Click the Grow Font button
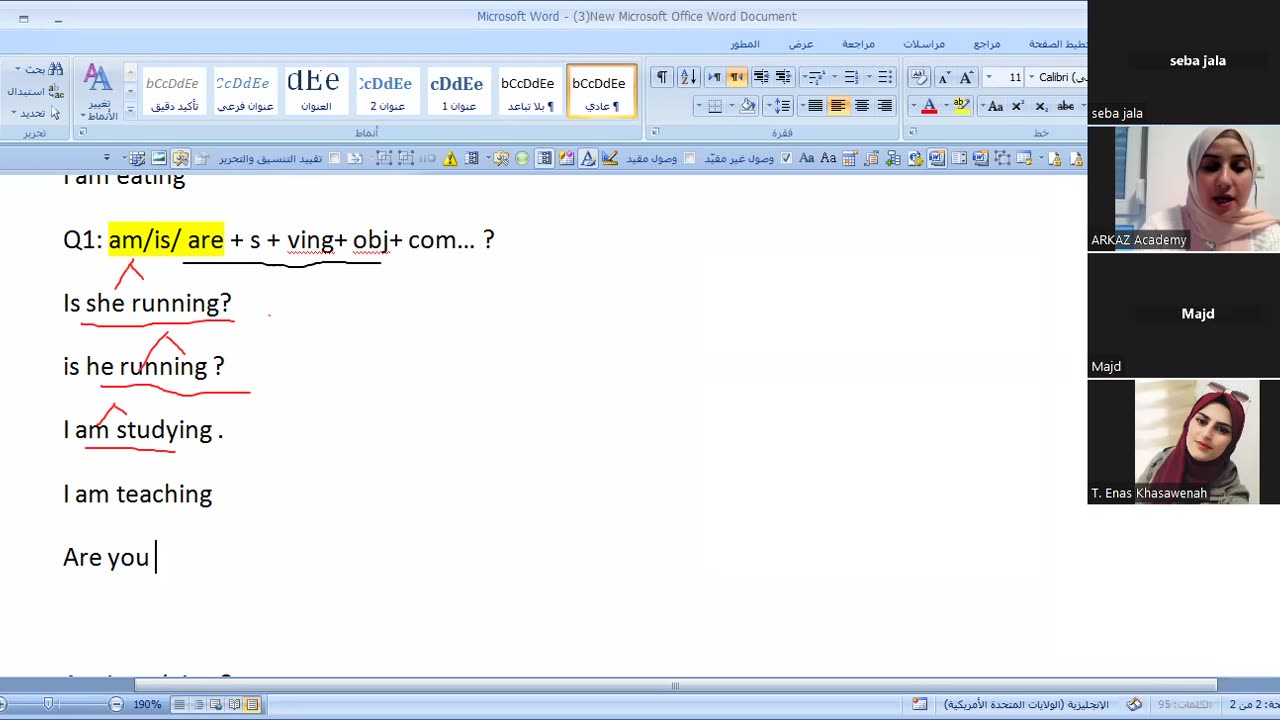The image size is (1280, 720). pos(966,77)
